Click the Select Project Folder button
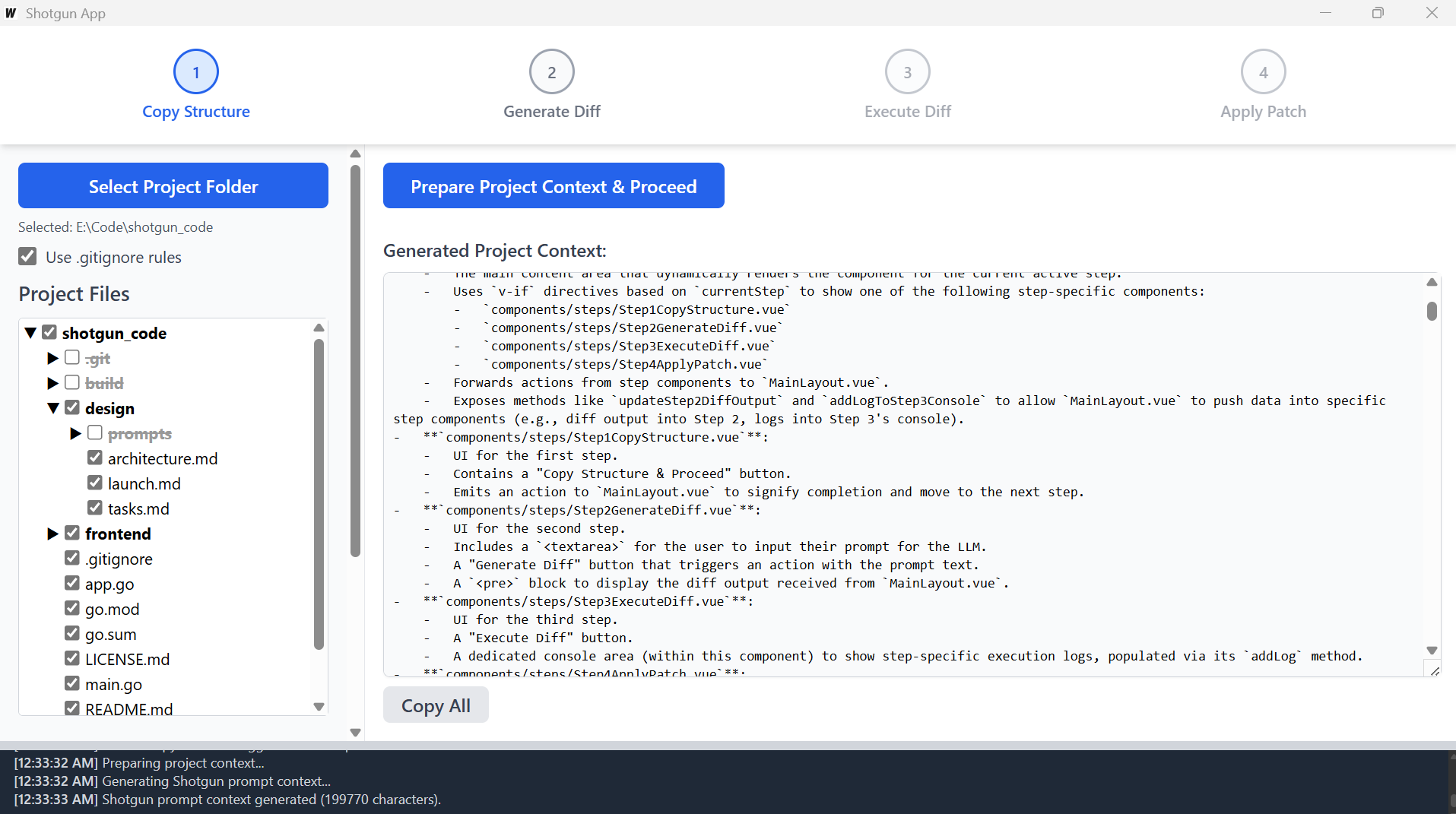1456x814 pixels. (x=173, y=185)
